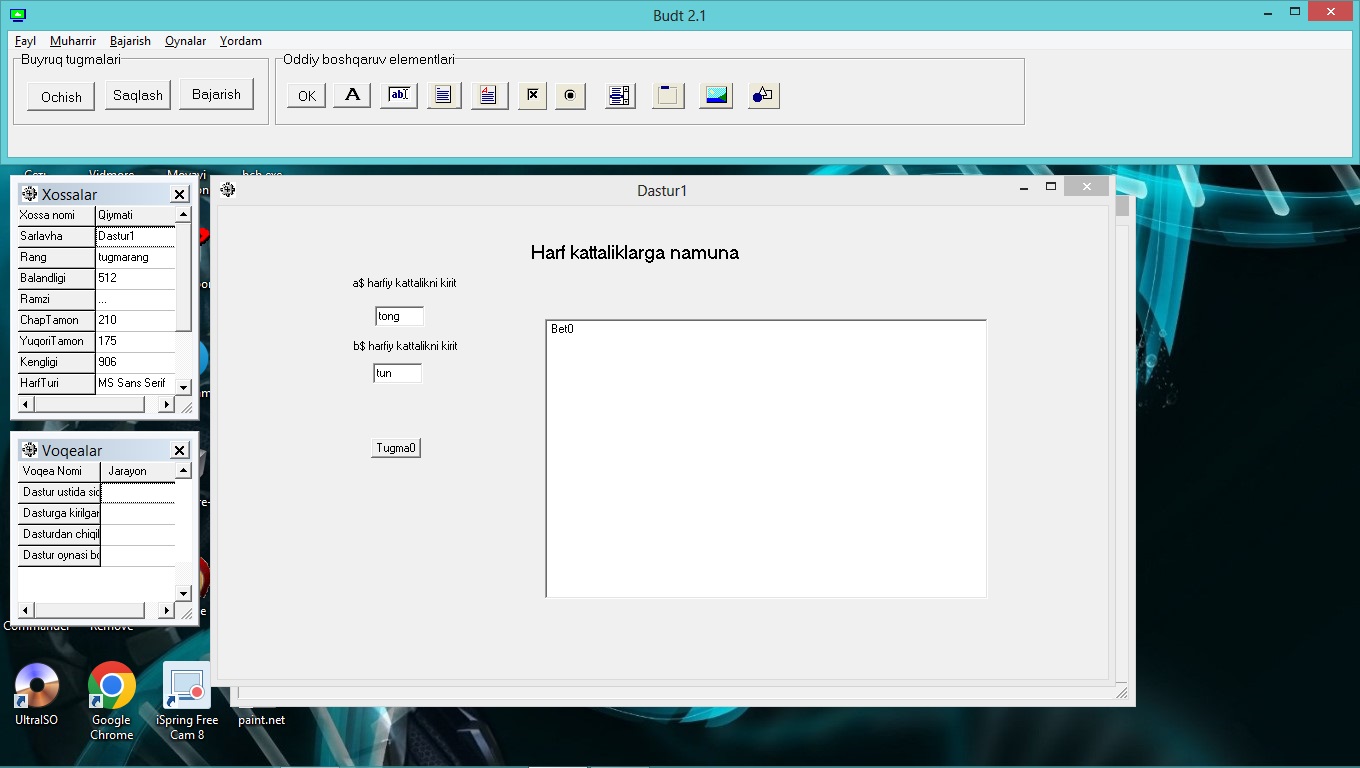Open the Oynalar menu
This screenshot has height=768, width=1360.
click(x=185, y=41)
